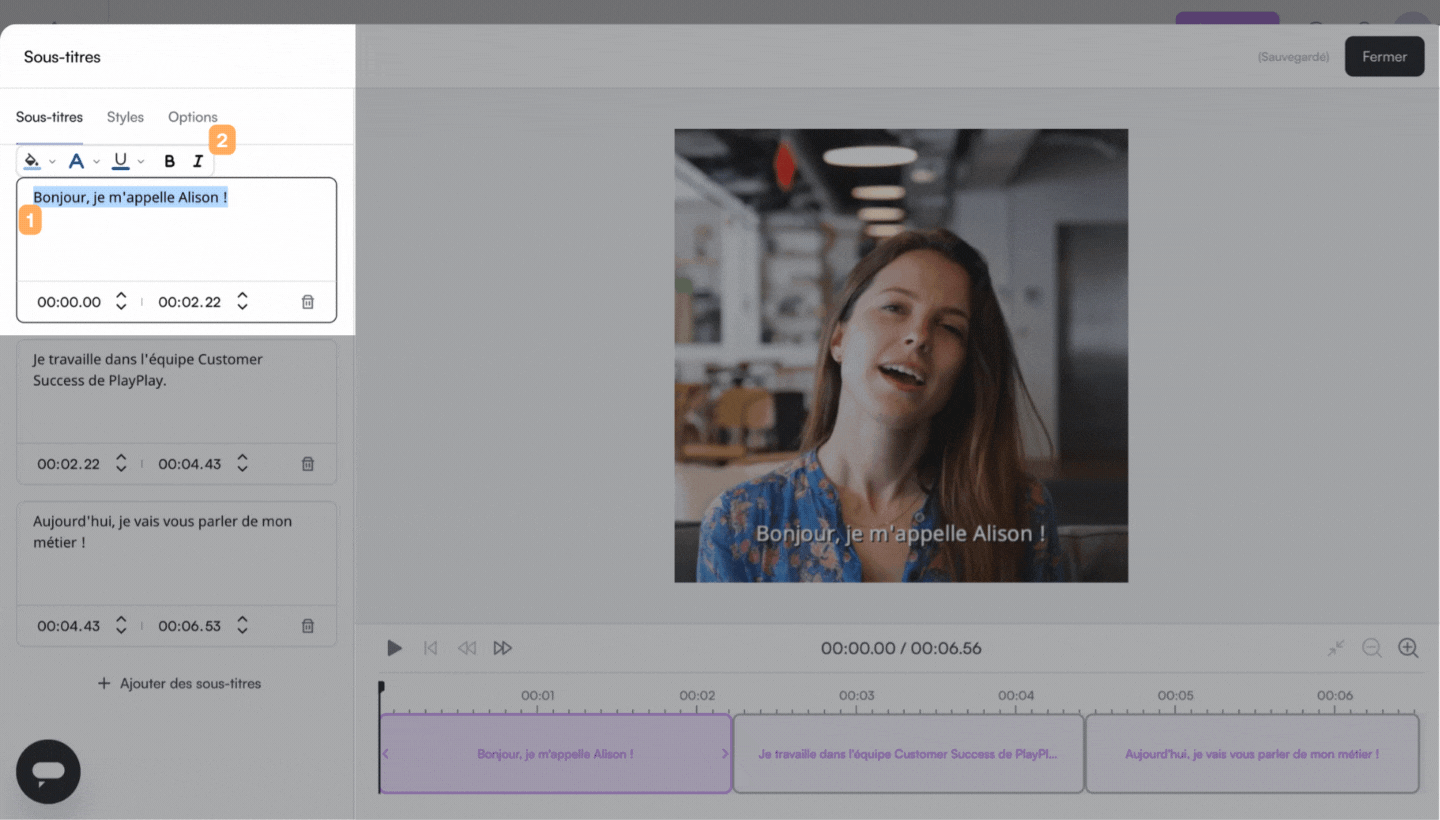Click the fast-forward double-arrow icon
The width and height of the screenshot is (1440, 820).
pos(503,648)
